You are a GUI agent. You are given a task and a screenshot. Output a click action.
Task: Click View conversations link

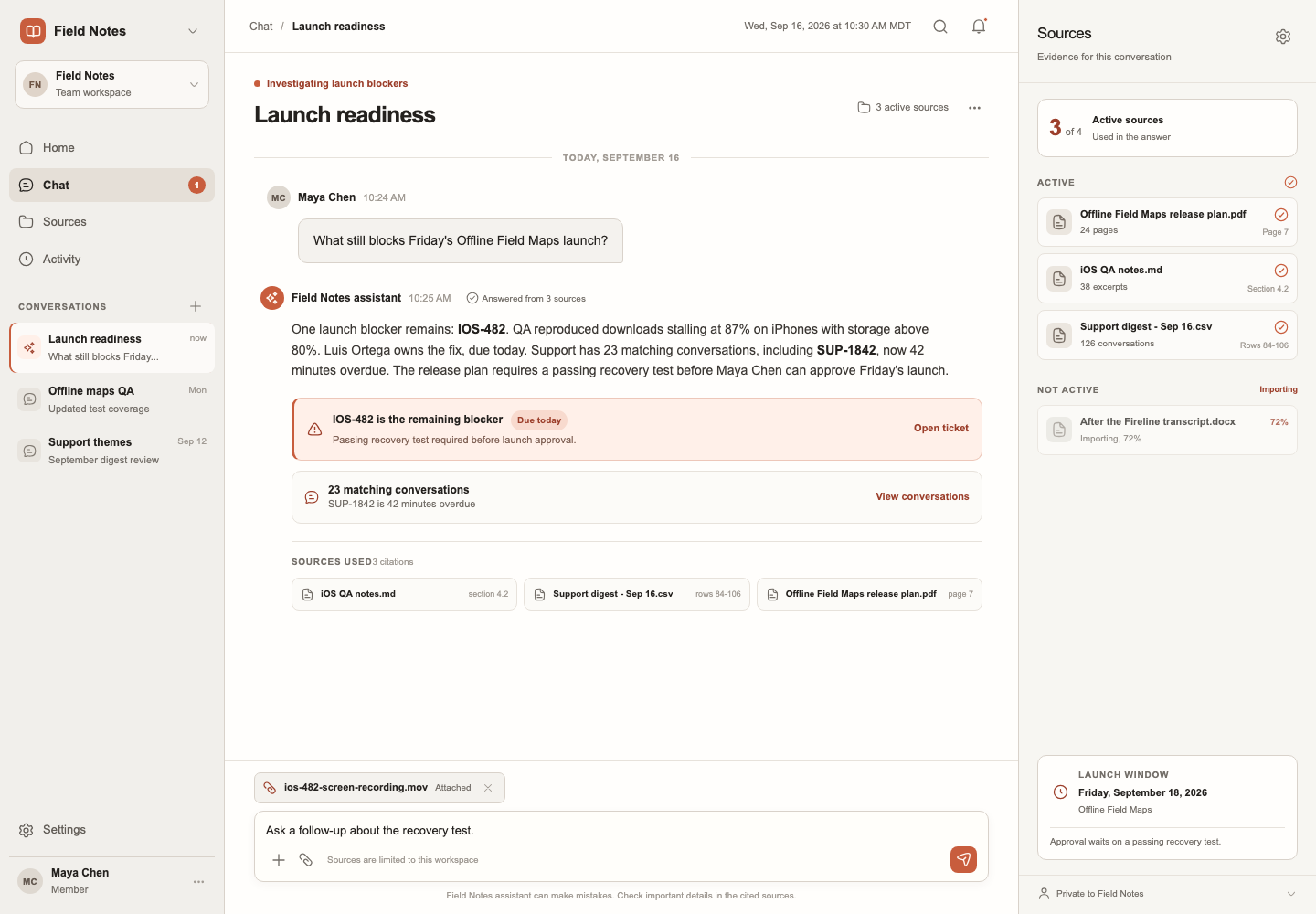(922, 497)
